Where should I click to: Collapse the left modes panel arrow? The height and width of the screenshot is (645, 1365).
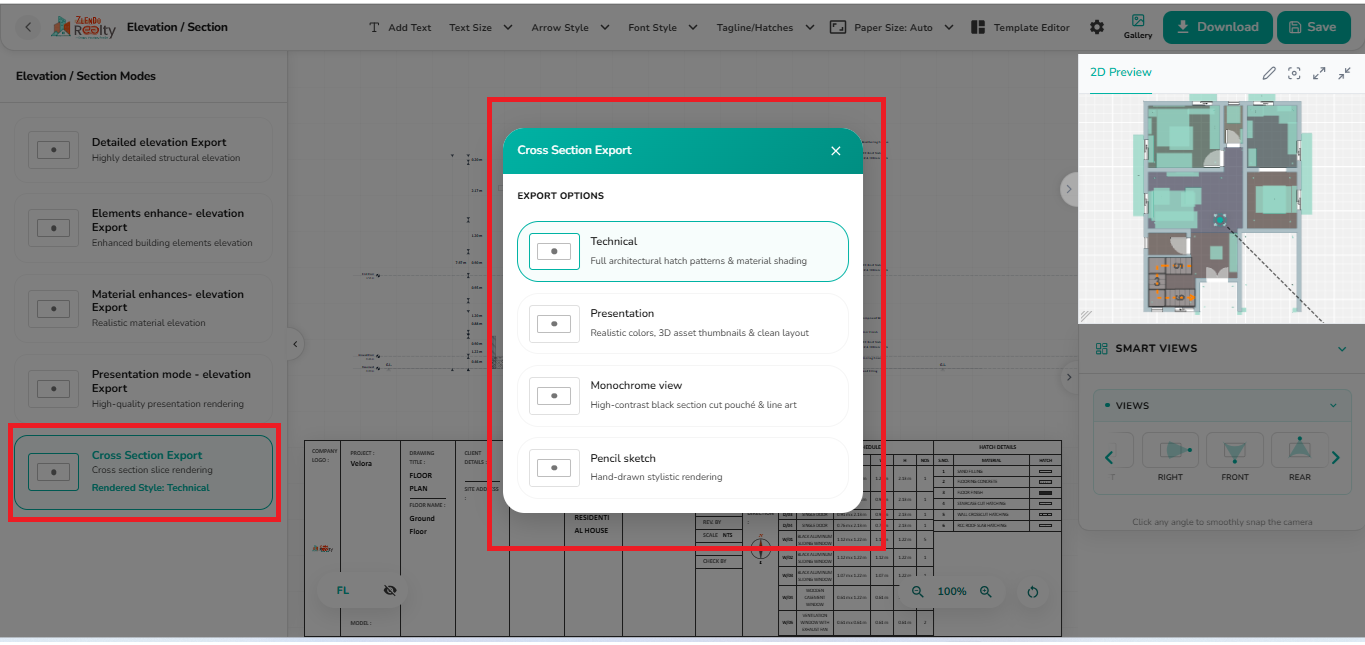coord(295,344)
